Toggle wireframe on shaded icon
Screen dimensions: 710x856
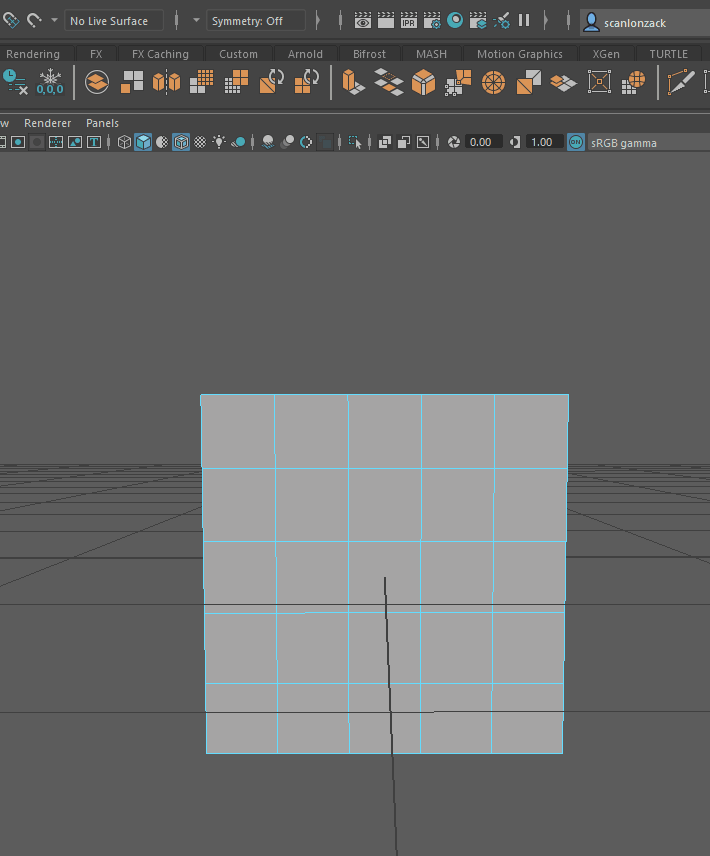click(181, 142)
